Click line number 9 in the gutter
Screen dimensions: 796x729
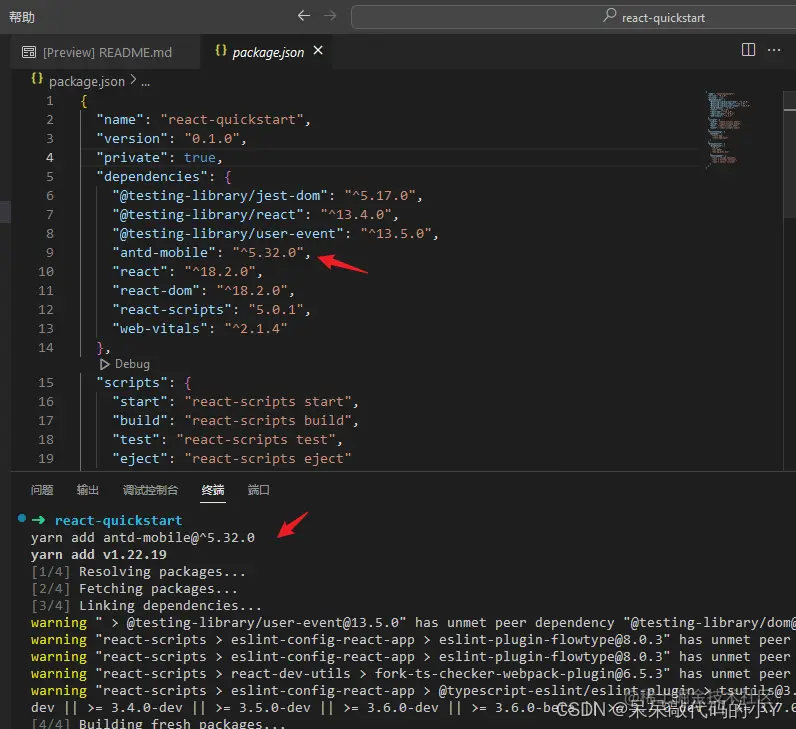click(x=50, y=252)
